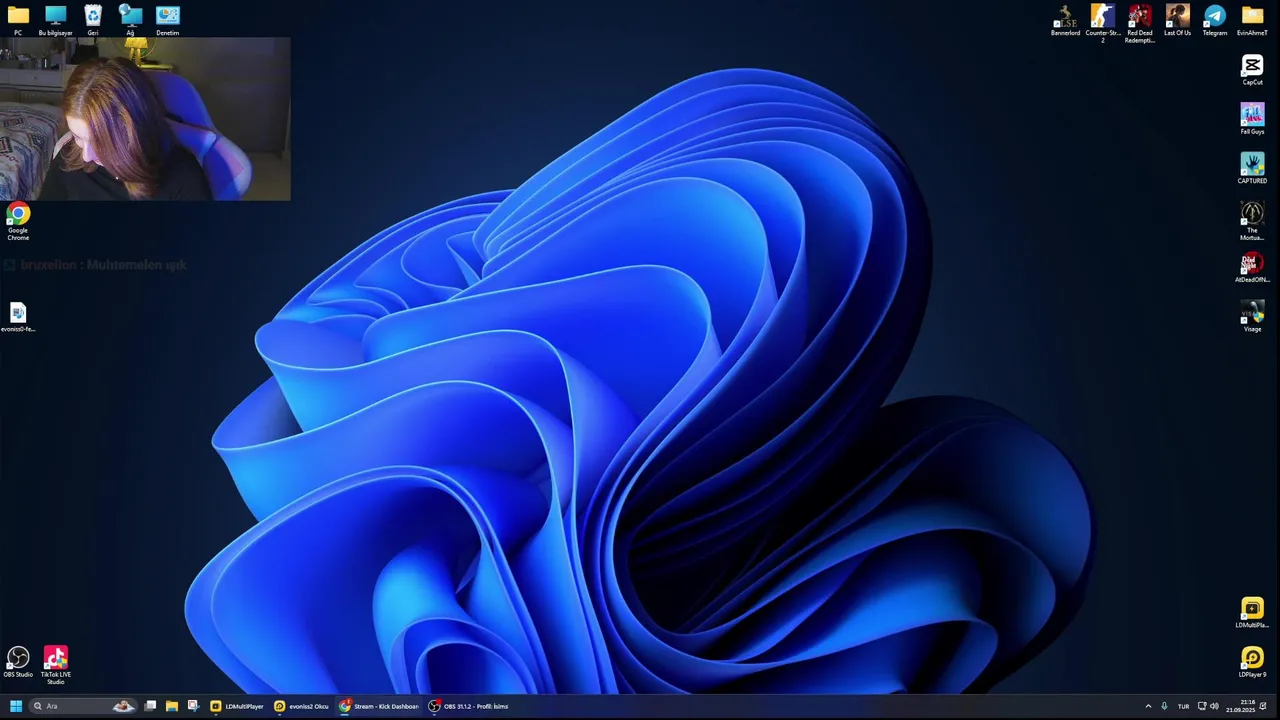Launch the CAPTURED game shortcut

click(1252, 168)
